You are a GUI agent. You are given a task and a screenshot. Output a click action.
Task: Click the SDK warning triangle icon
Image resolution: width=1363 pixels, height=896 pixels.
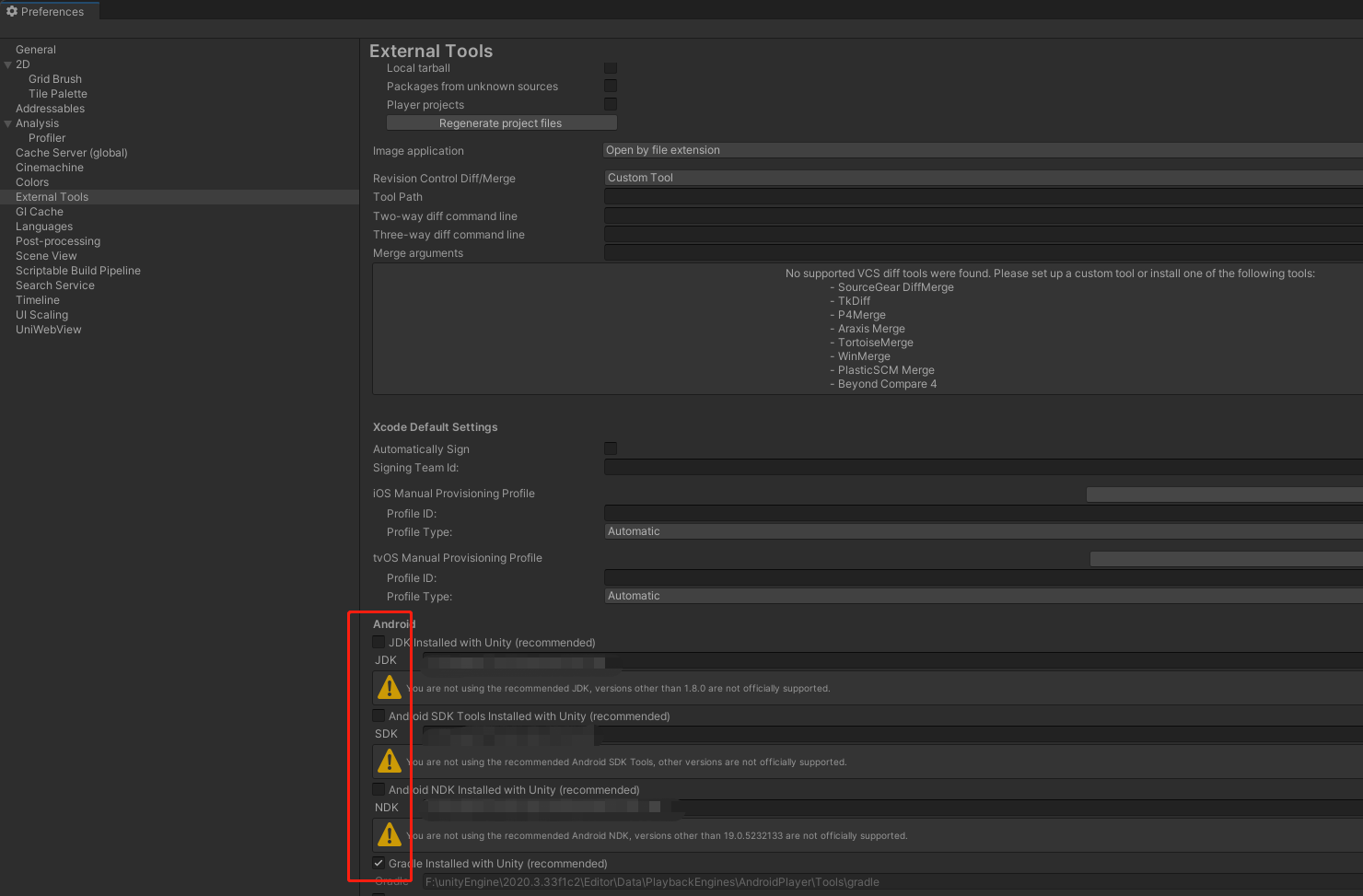pos(390,761)
